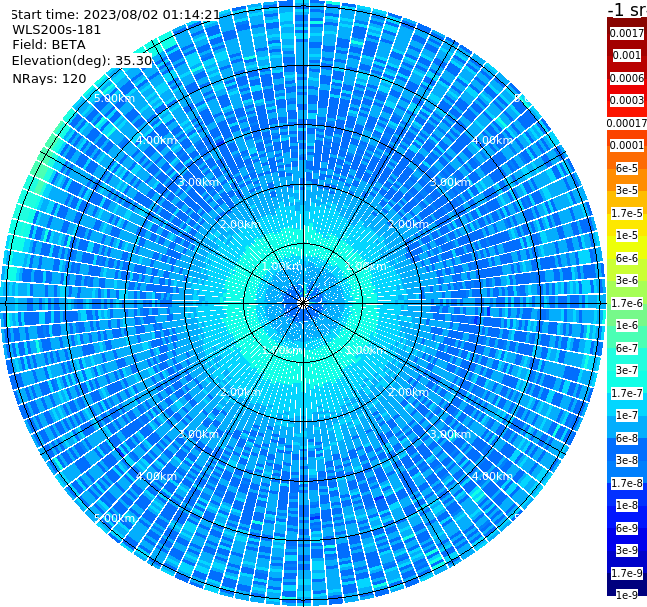Click the 3e-7 colorbar tick label
The width and height of the screenshot is (647, 607).
[x=627, y=370]
